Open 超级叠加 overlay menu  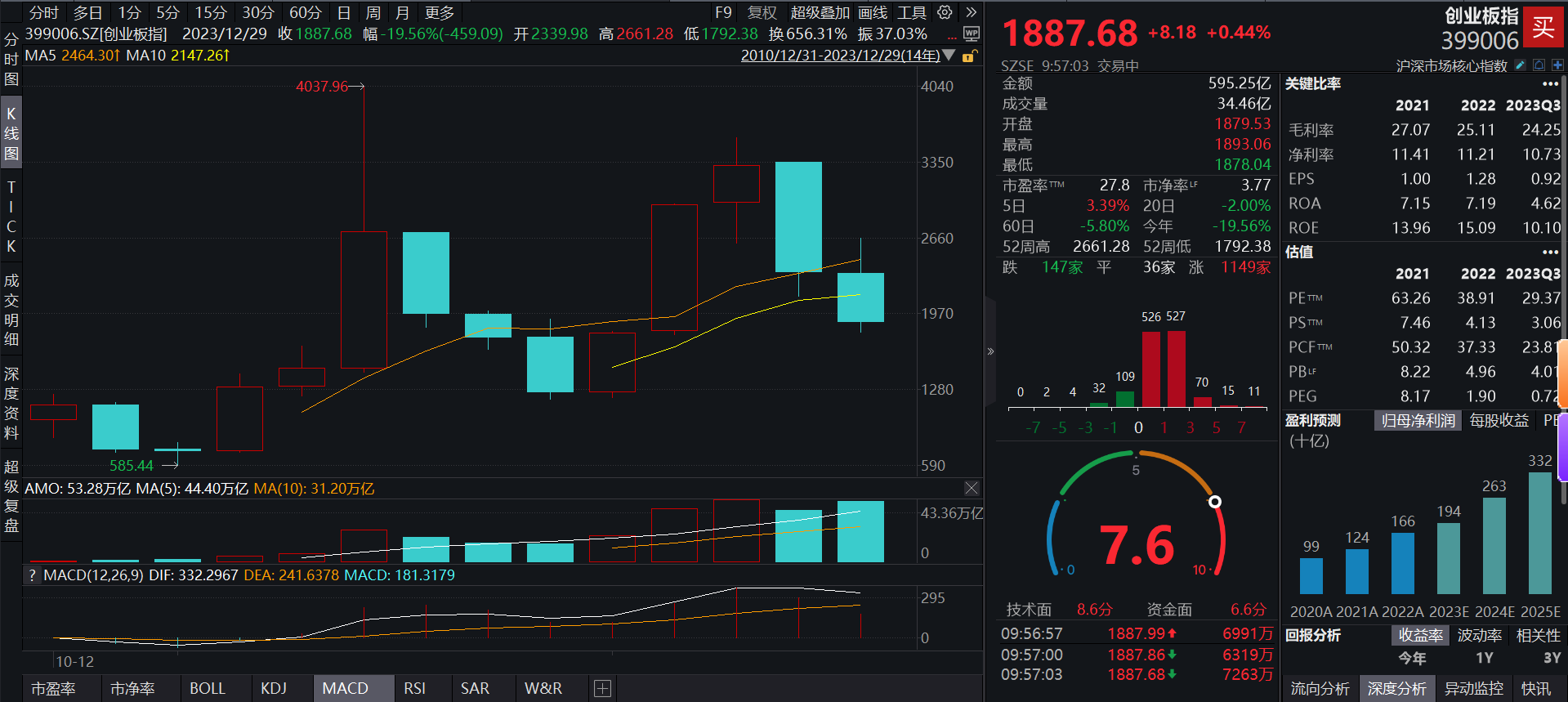[x=820, y=12]
